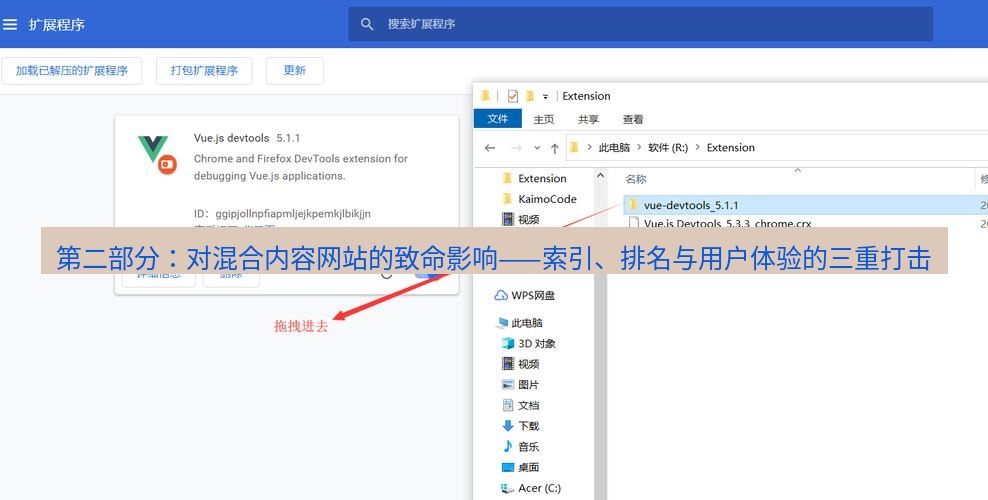Click the Explorer window system folder icon

[x=485, y=96]
